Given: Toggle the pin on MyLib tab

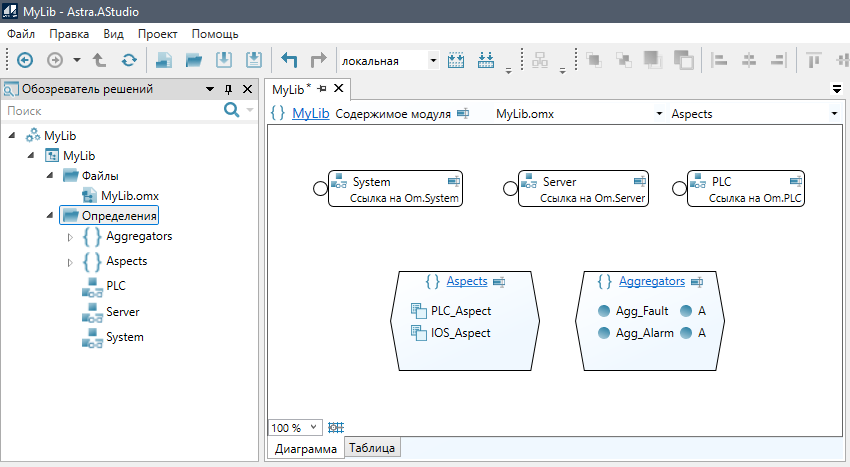Looking at the screenshot, I should 322,89.
